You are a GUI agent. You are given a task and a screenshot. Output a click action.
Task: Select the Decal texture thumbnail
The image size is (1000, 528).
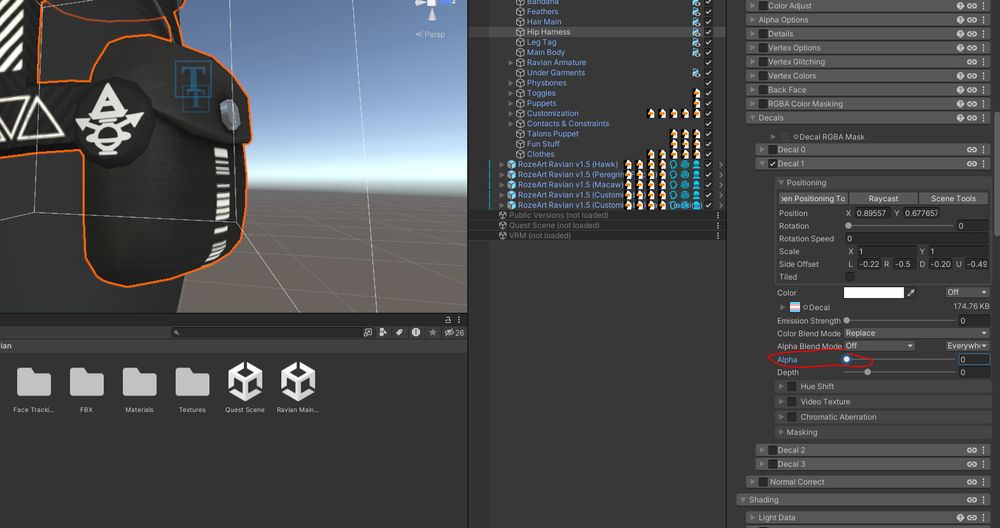pos(795,307)
